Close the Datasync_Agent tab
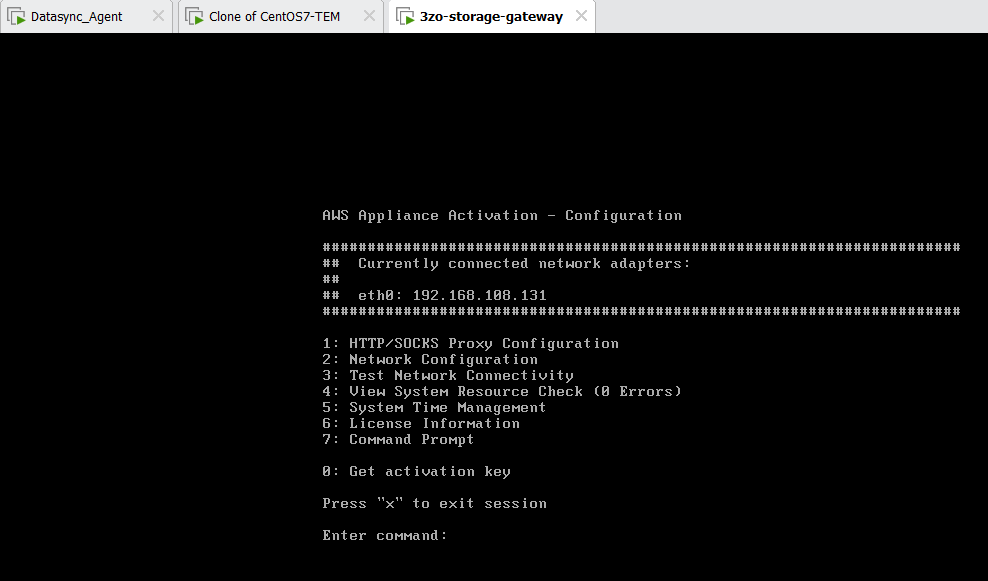 pyautogui.click(x=158, y=16)
